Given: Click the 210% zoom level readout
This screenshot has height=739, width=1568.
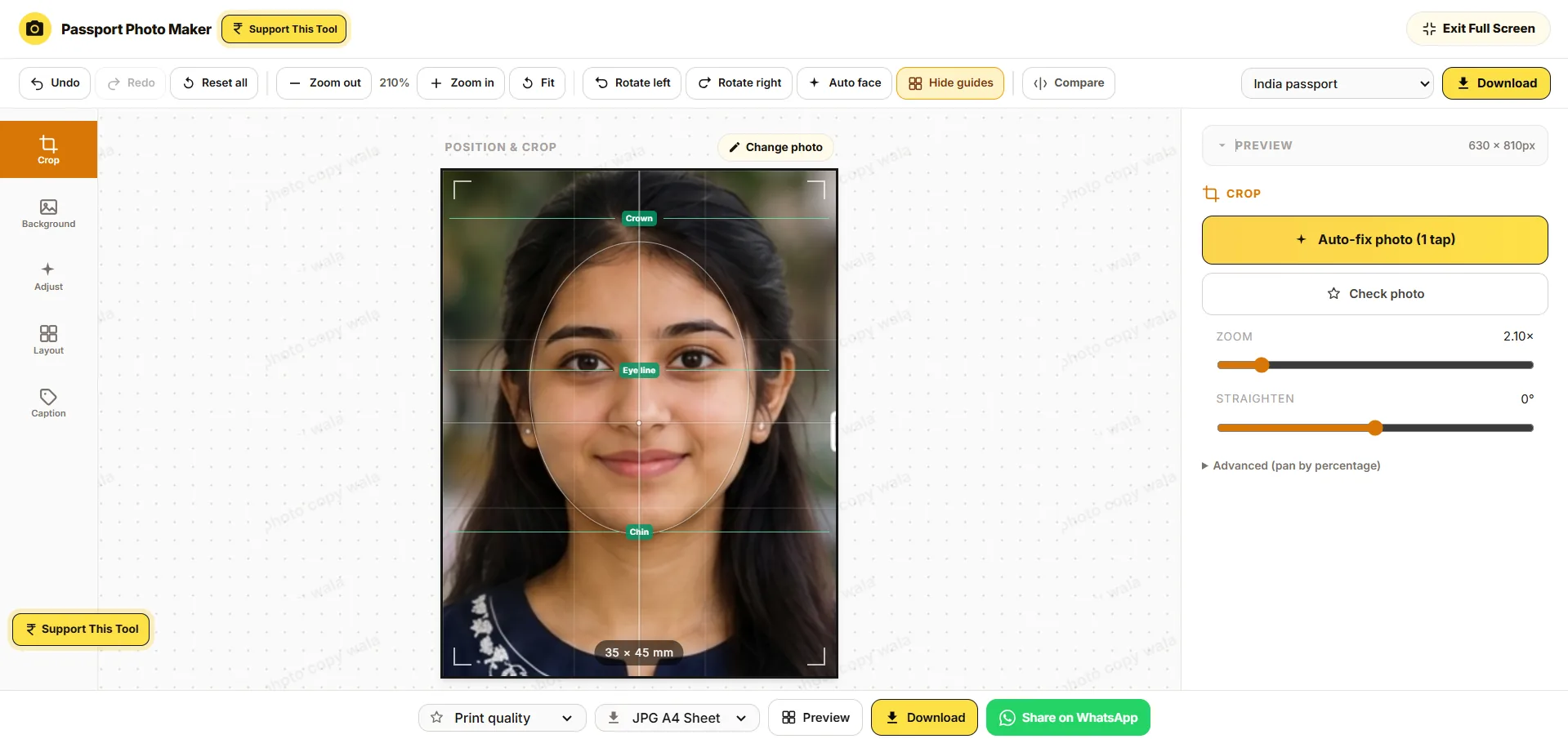Looking at the screenshot, I should [394, 83].
